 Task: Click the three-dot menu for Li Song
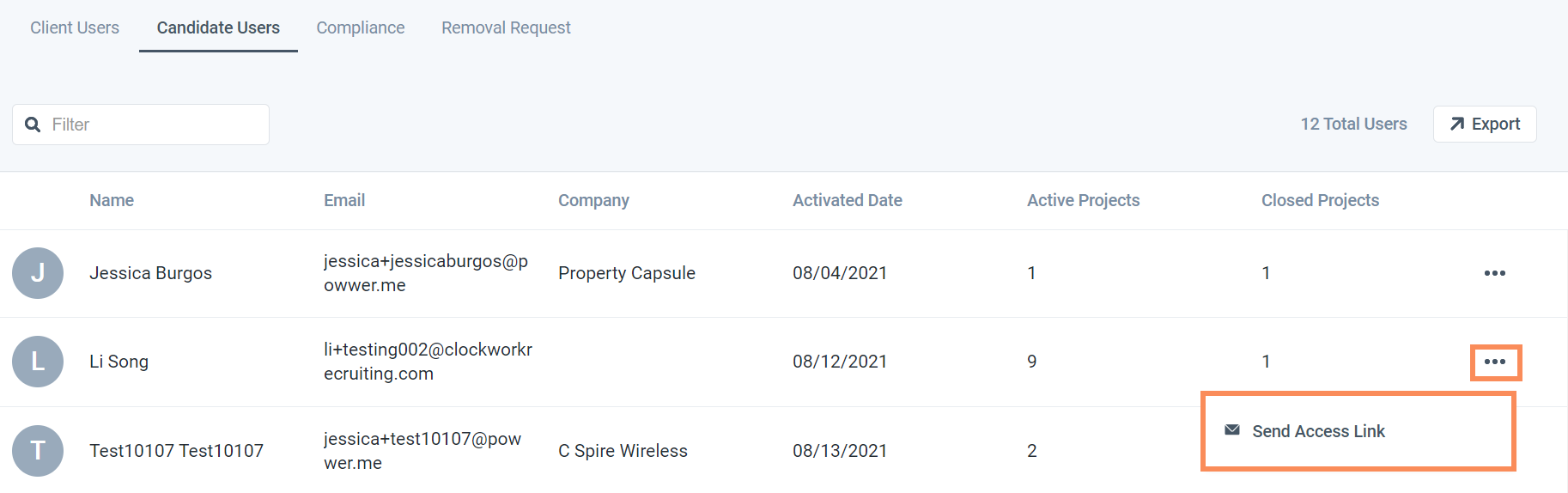(1494, 362)
